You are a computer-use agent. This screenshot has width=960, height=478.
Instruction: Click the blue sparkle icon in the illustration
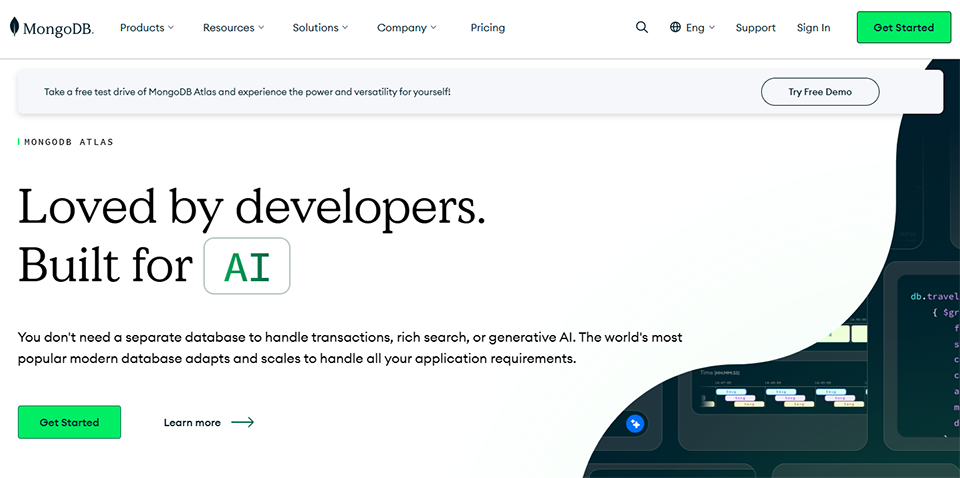[x=634, y=424]
